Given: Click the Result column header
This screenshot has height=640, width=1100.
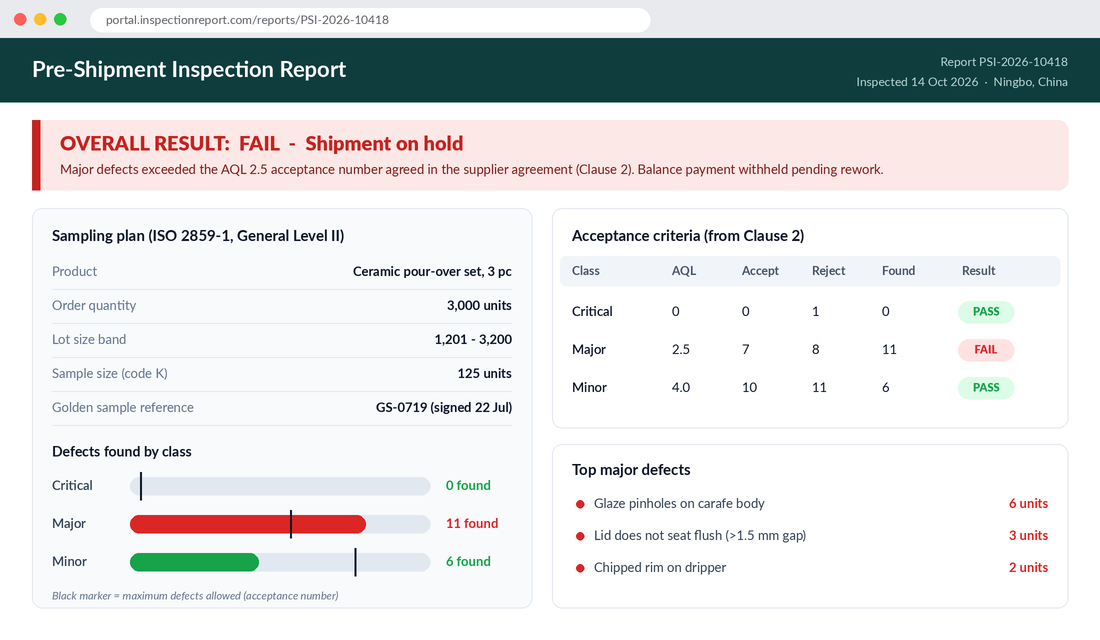Looking at the screenshot, I should 979,271.
